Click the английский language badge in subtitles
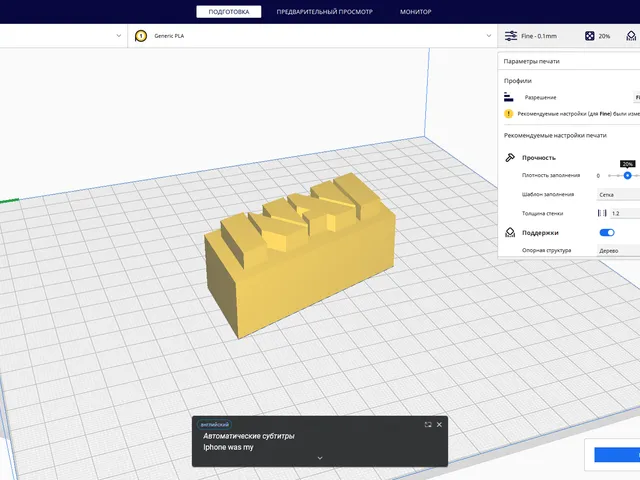The height and width of the screenshot is (480, 640). [x=215, y=424]
